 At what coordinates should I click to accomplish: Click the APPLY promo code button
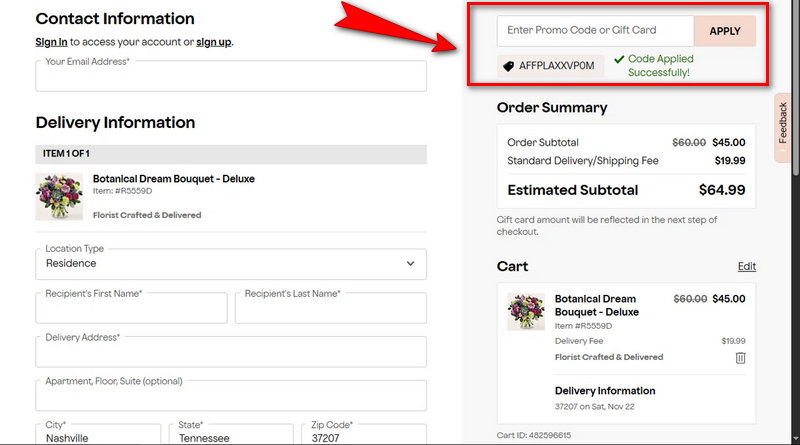[x=724, y=31]
